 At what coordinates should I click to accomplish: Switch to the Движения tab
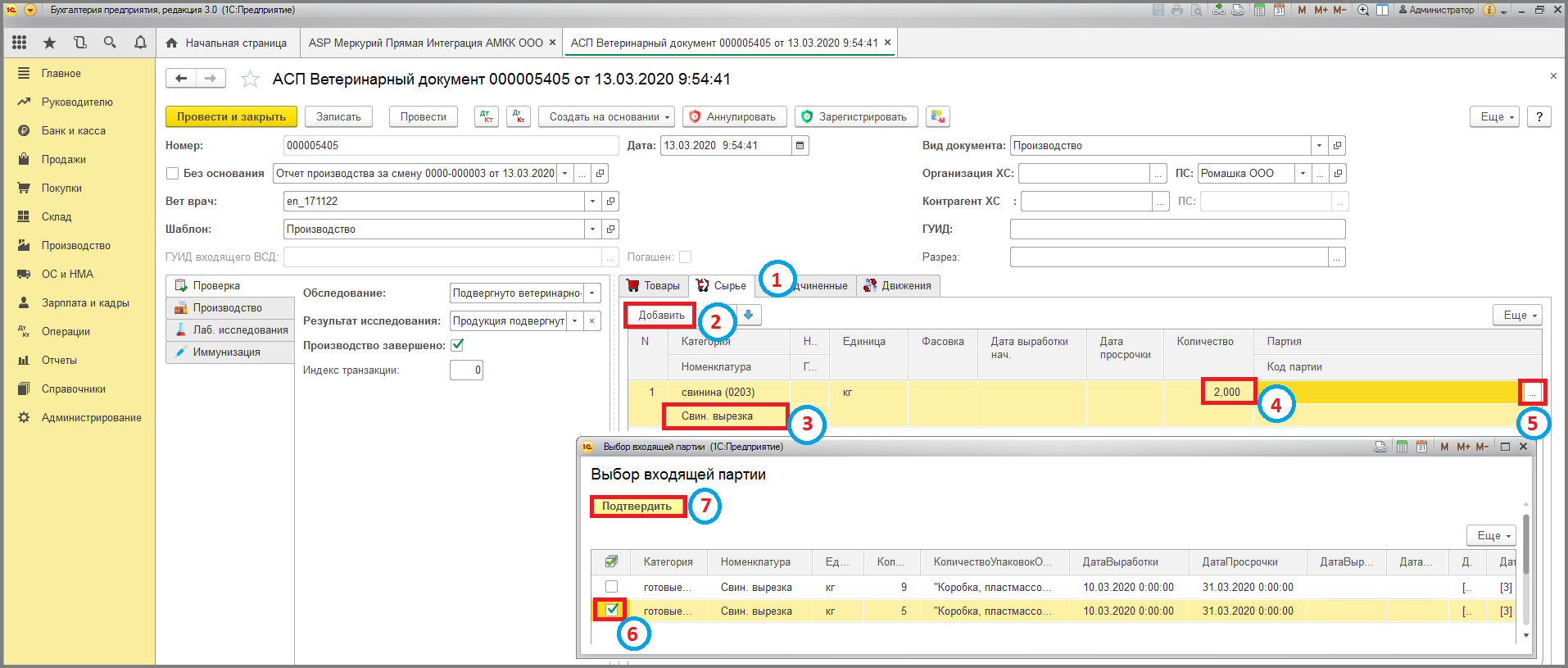(898, 285)
